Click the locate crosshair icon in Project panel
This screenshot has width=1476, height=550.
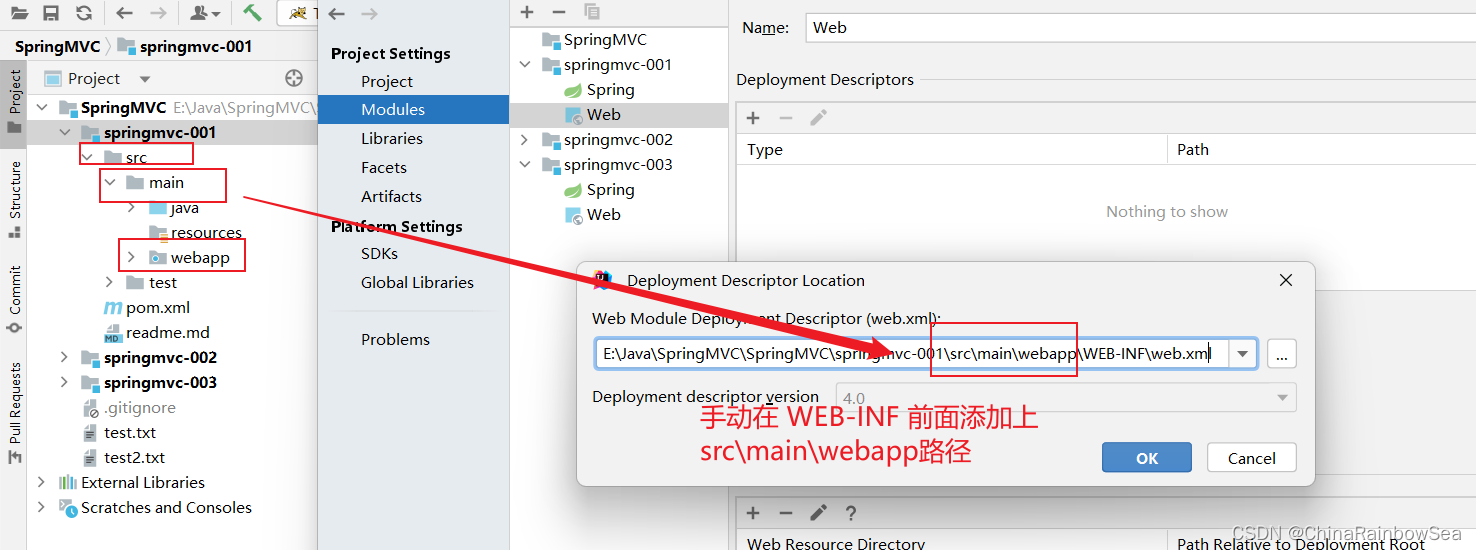pyautogui.click(x=293, y=78)
